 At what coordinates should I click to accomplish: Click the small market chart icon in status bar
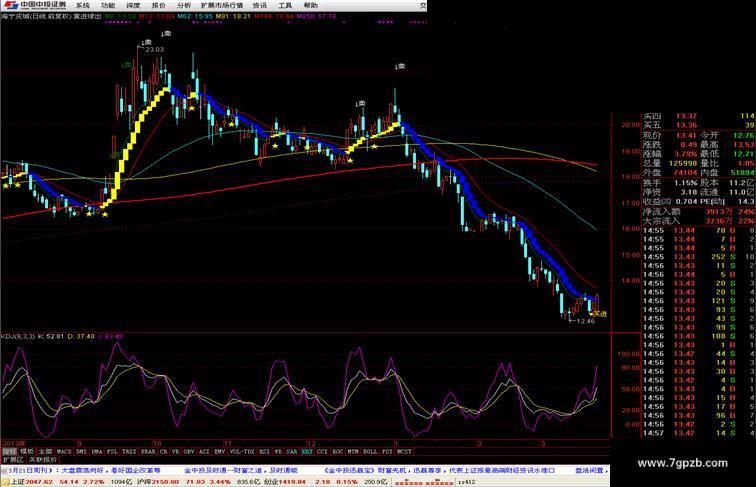coord(424,482)
